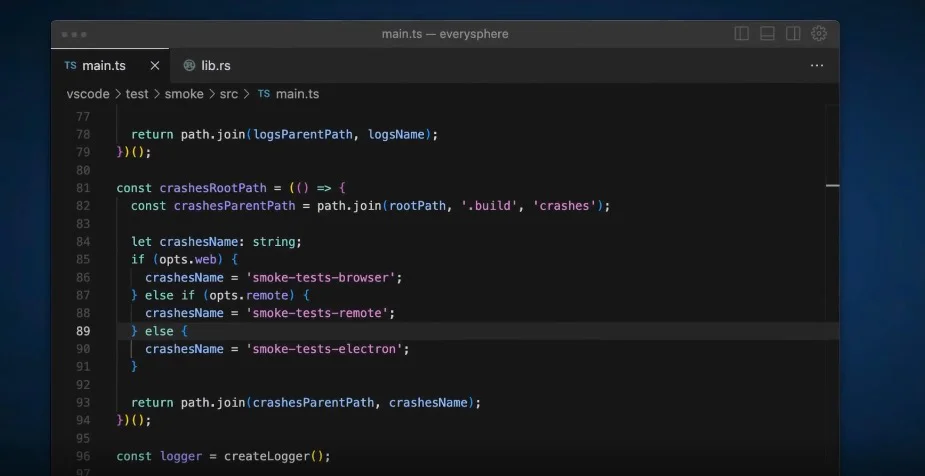Click the Rust icon on lib.rs tab

189,65
